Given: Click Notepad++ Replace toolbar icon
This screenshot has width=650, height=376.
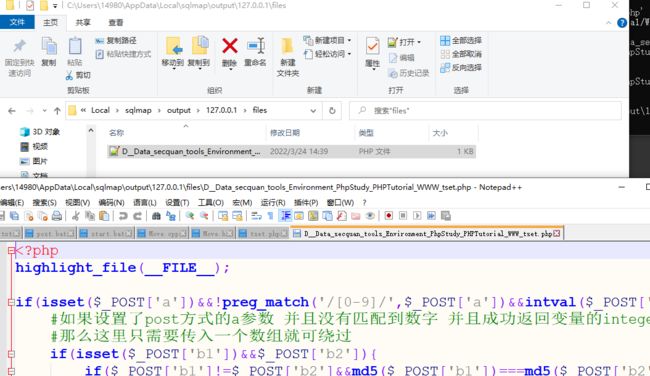Looking at the screenshot, I should coord(171,216).
